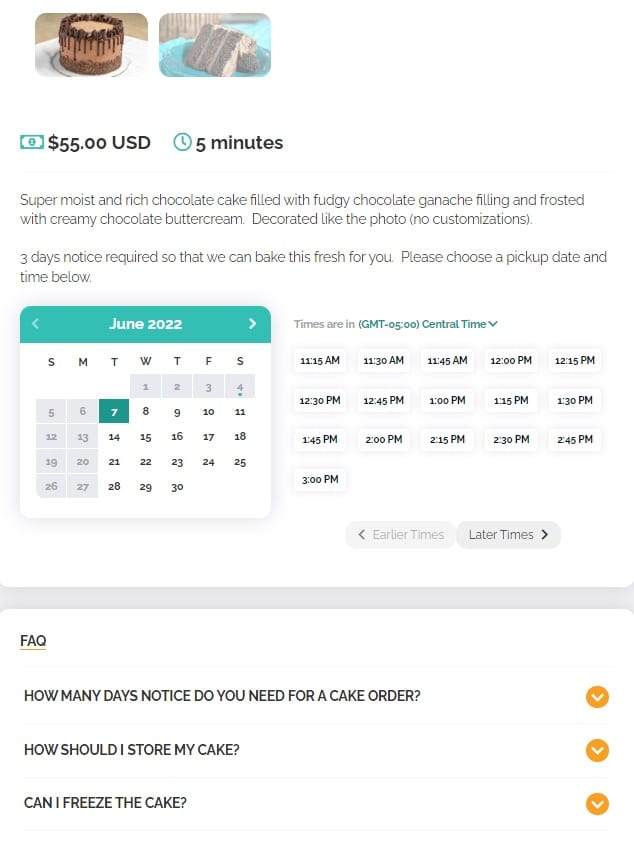This screenshot has width=634, height=848.
Task: Expand the cake order notice FAQ
Action: pyautogui.click(x=597, y=697)
